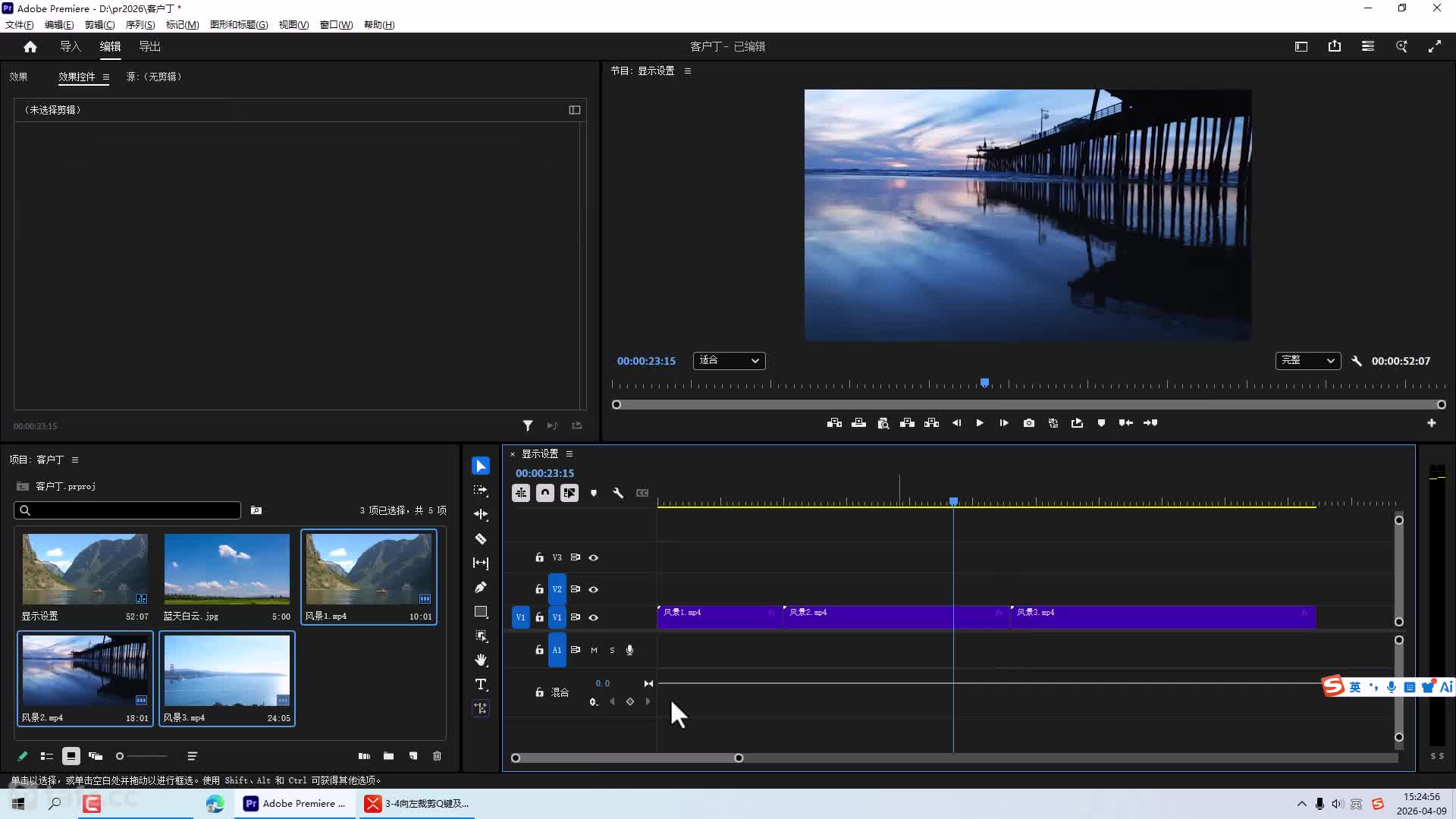The width and height of the screenshot is (1456, 819).
Task: Switch to the 效果 panel tab
Action: tap(18, 77)
